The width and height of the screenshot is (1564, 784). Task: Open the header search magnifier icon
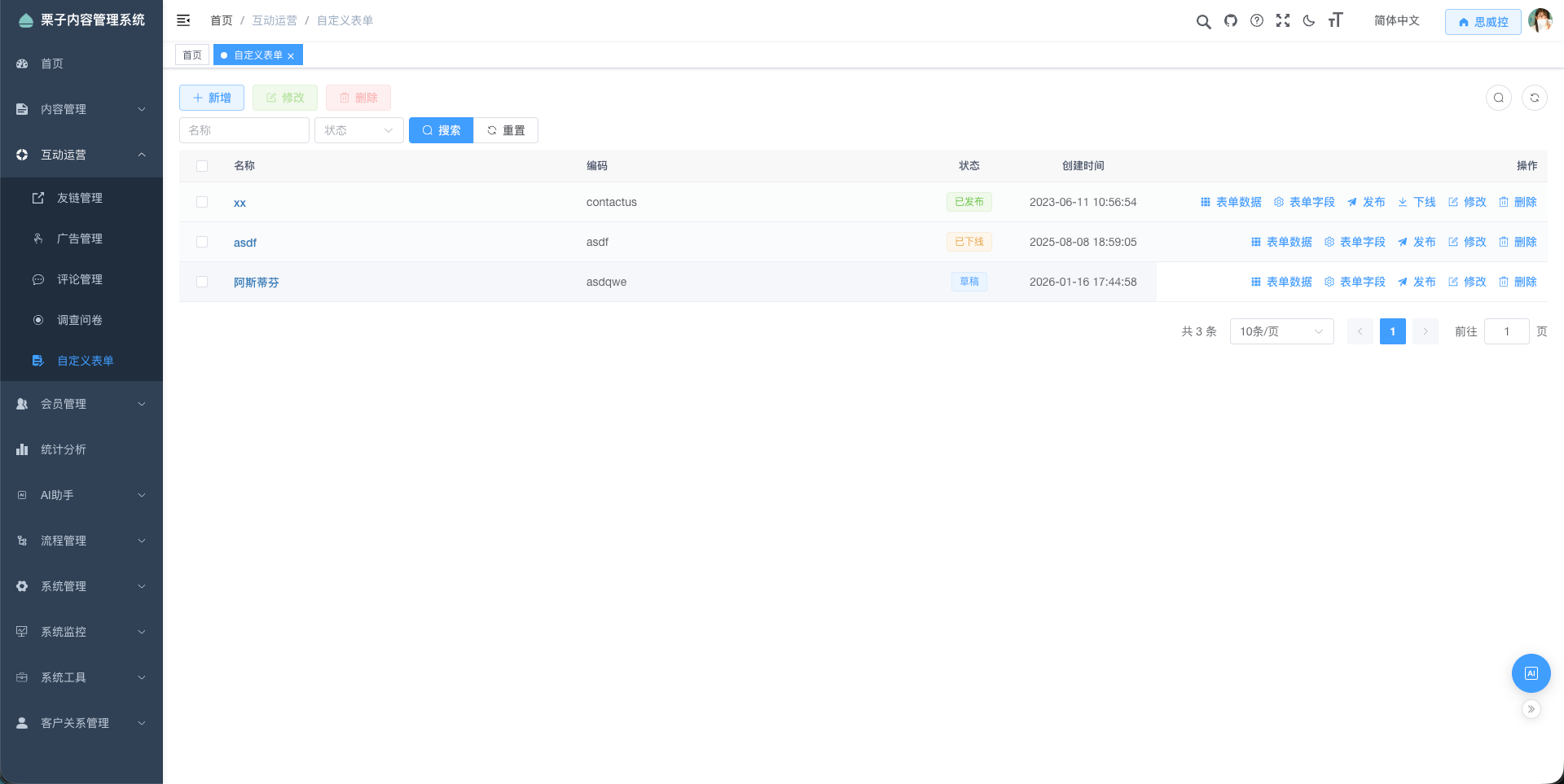pos(1203,21)
